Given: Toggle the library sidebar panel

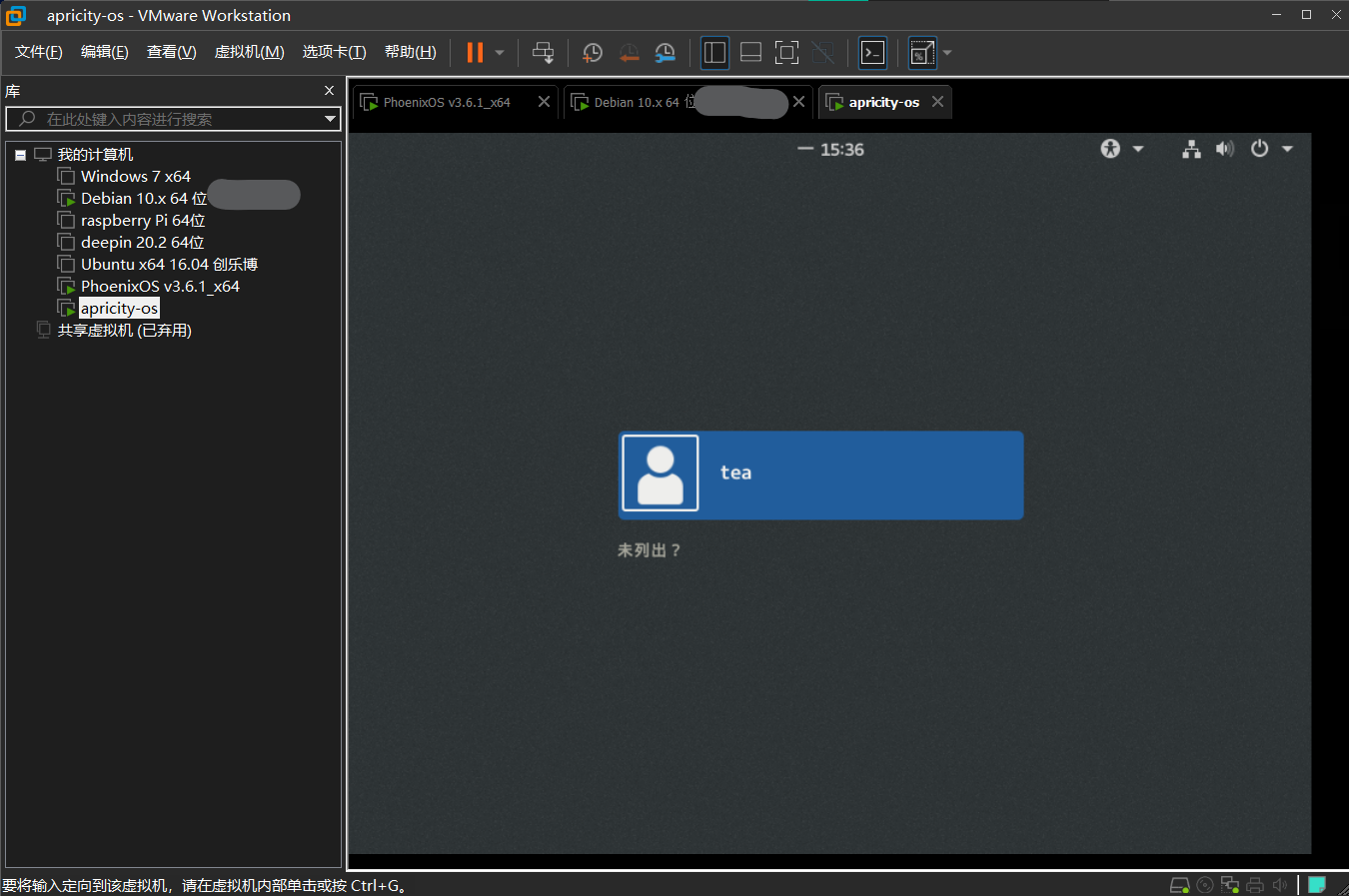Looking at the screenshot, I should [714, 53].
